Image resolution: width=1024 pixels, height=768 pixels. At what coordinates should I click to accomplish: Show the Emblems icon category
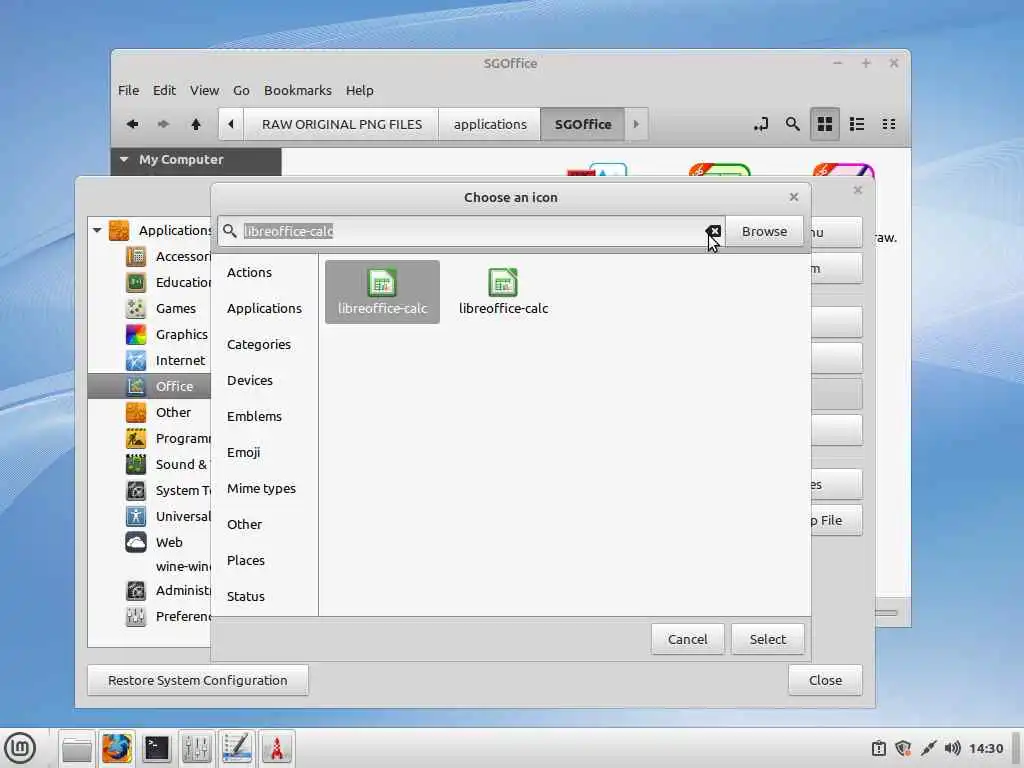254,416
